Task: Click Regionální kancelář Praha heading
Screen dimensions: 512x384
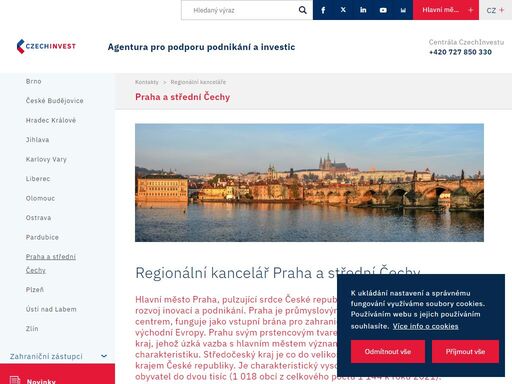Action: pyautogui.click(x=277, y=273)
